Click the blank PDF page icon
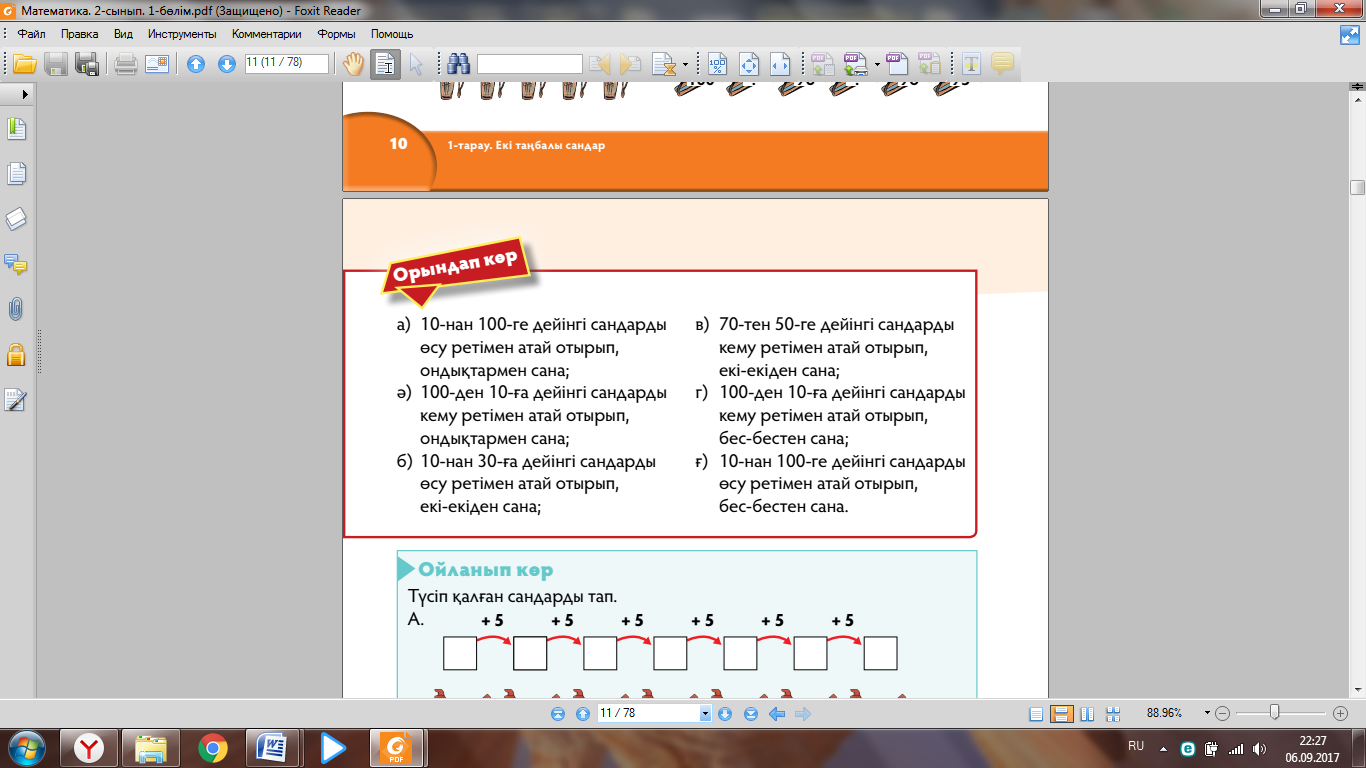The image size is (1366, 768). tap(897, 64)
